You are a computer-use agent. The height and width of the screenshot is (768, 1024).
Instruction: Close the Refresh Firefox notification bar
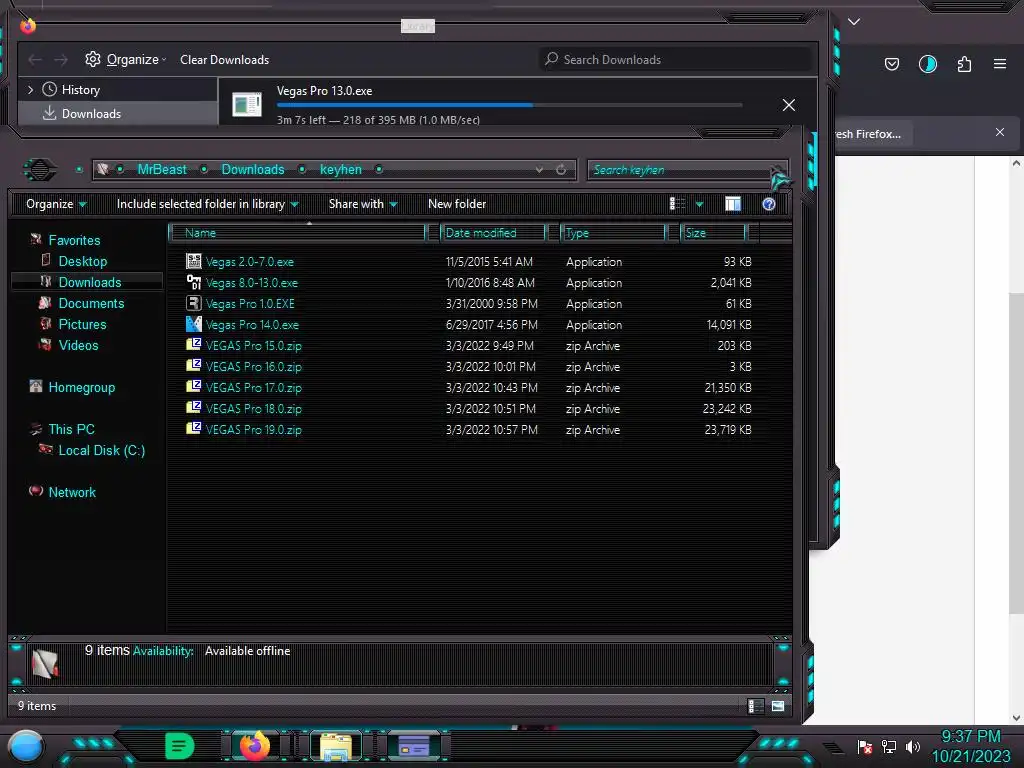[x=1000, y=132]
